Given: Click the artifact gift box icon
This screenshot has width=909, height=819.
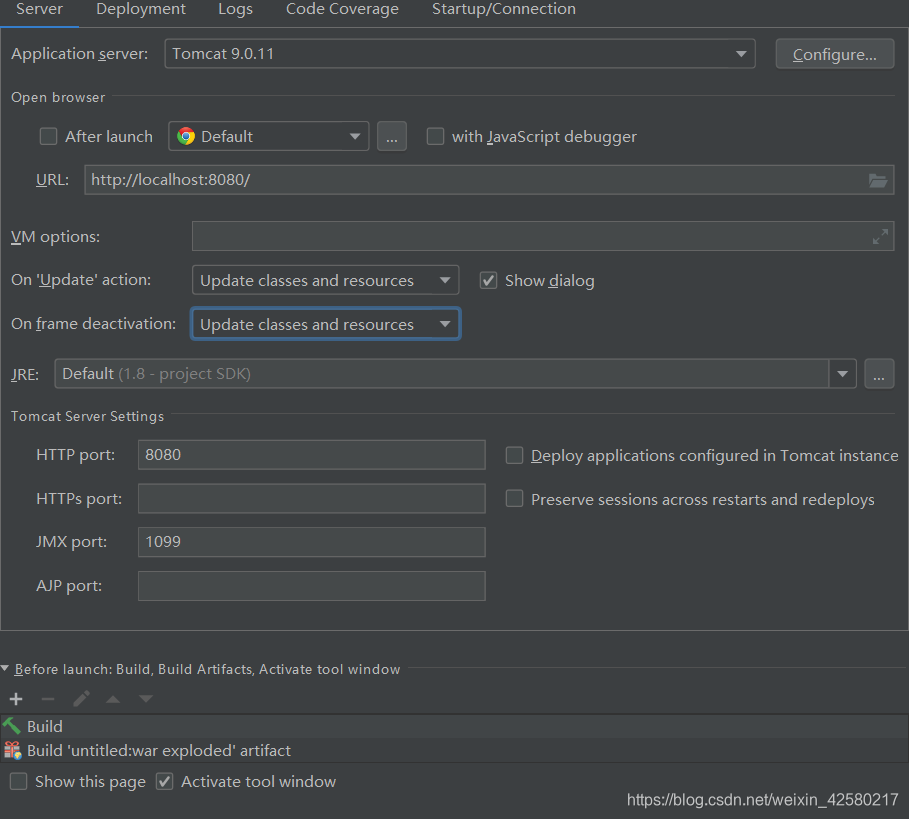Looking at the screenshot, I should click(12, 750).
